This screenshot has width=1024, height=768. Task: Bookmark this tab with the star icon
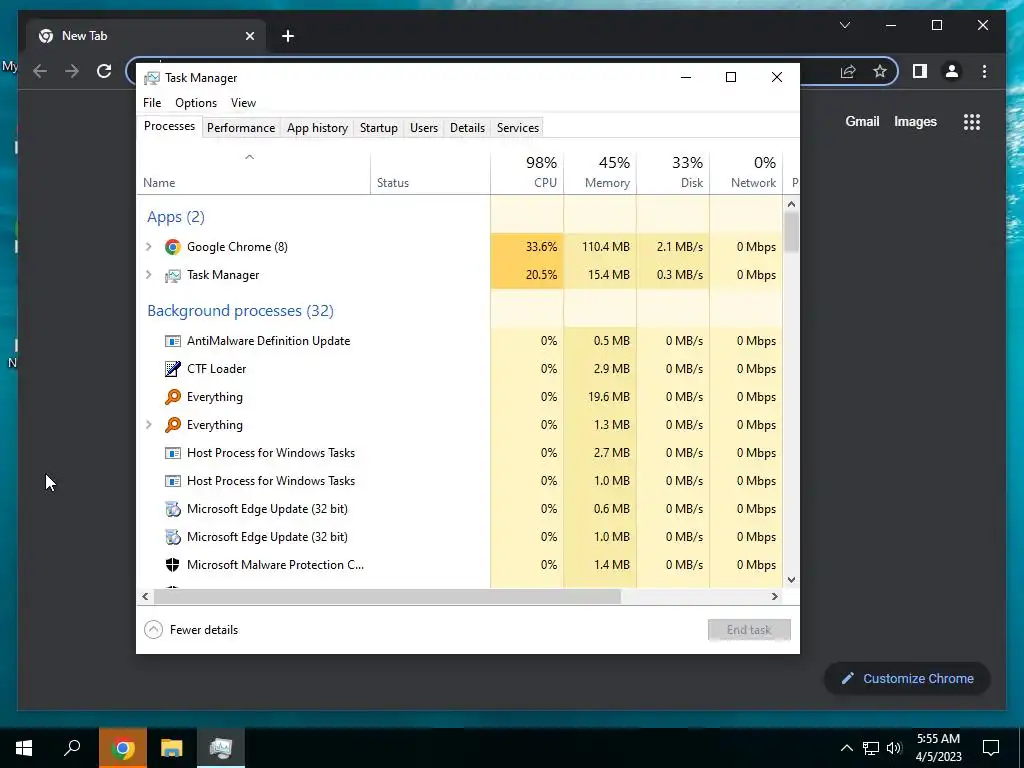tap(880, 71)
